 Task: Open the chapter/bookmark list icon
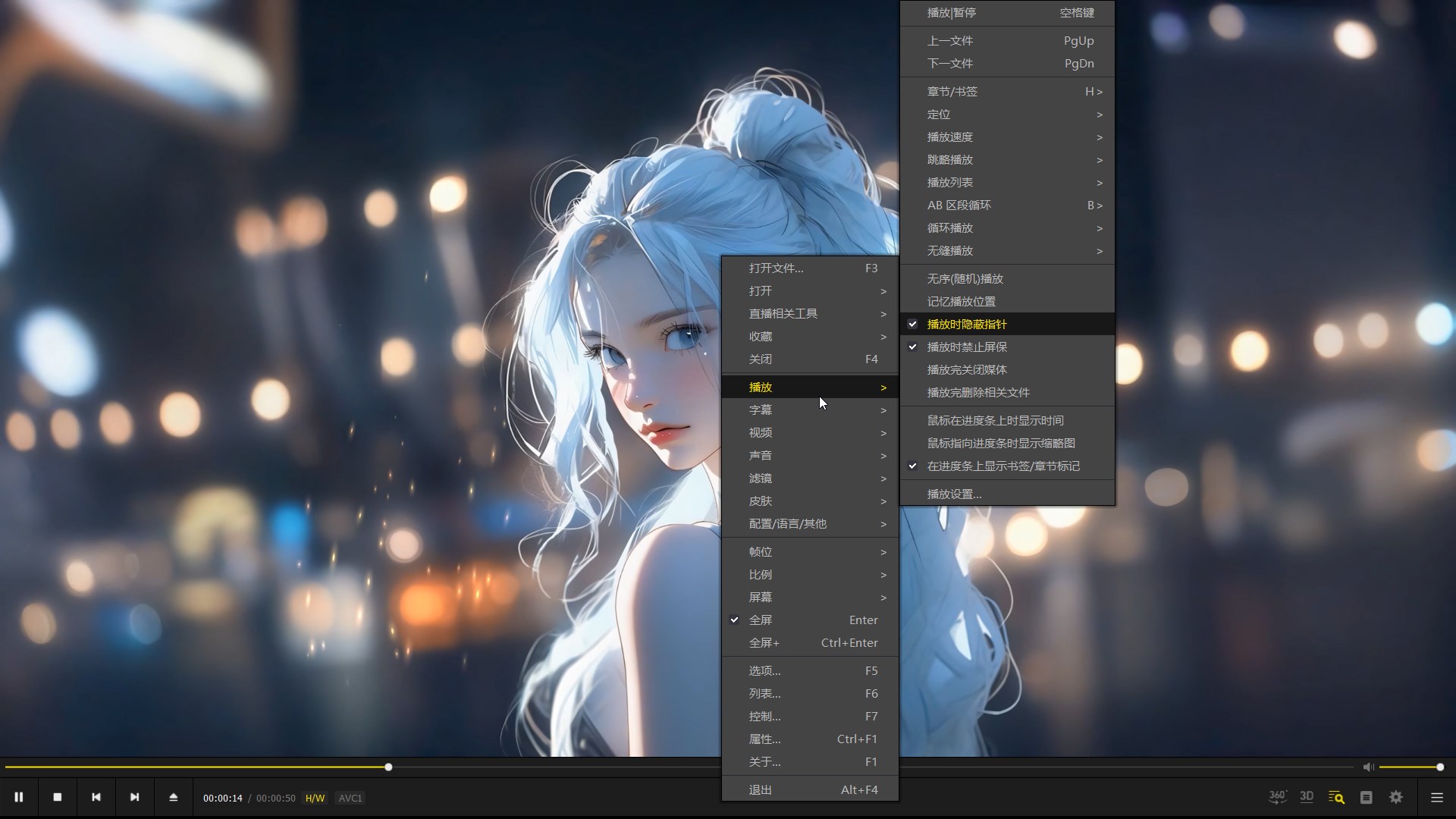(1367, 797)
